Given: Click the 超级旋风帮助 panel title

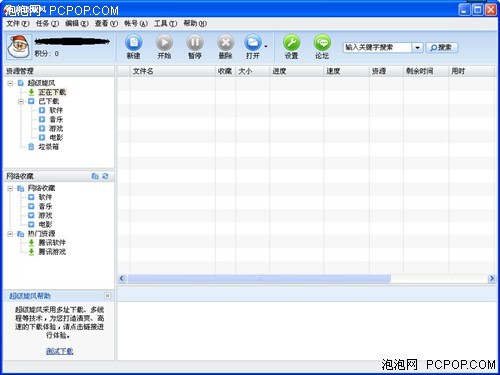Looking at the screenshot, I should [30, 296].
